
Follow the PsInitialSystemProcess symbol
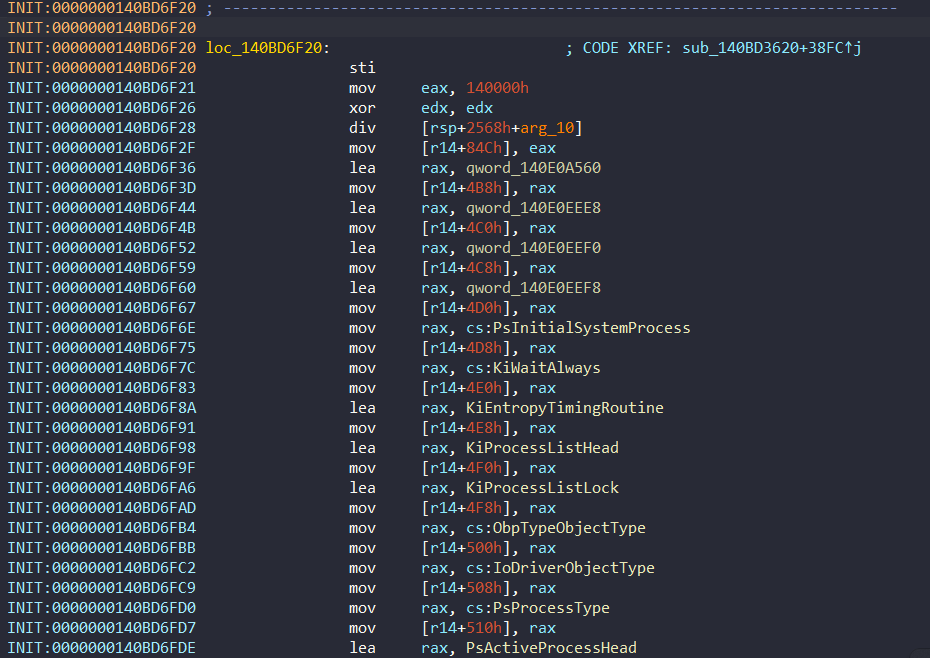[591, 328]
